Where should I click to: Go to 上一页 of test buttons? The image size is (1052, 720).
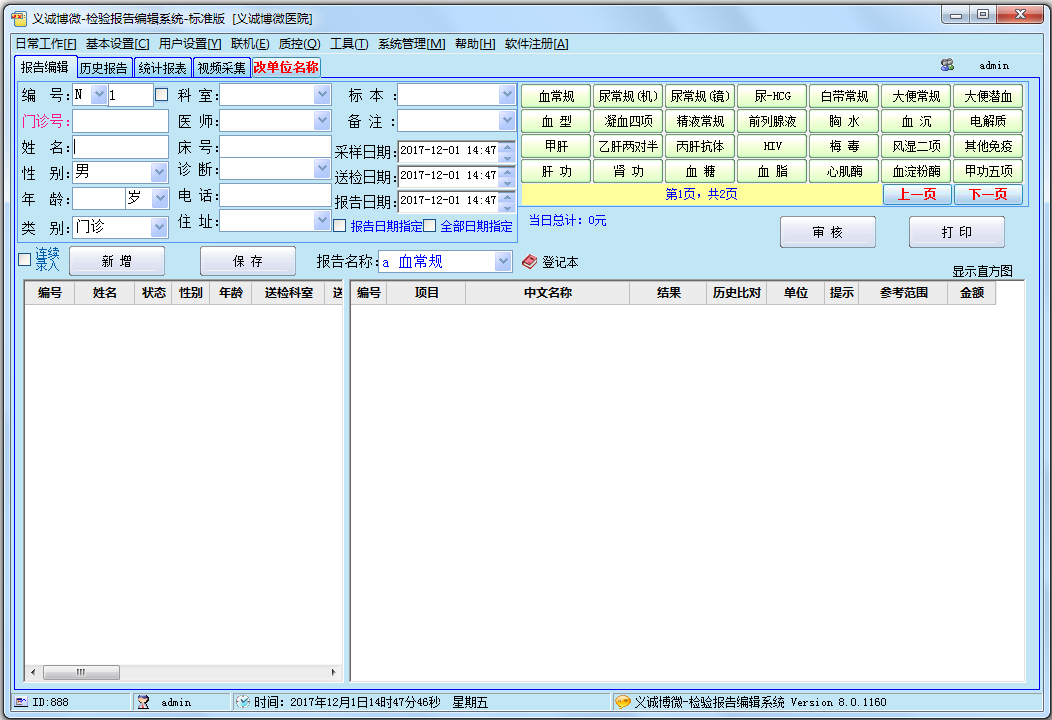[917, 194]
